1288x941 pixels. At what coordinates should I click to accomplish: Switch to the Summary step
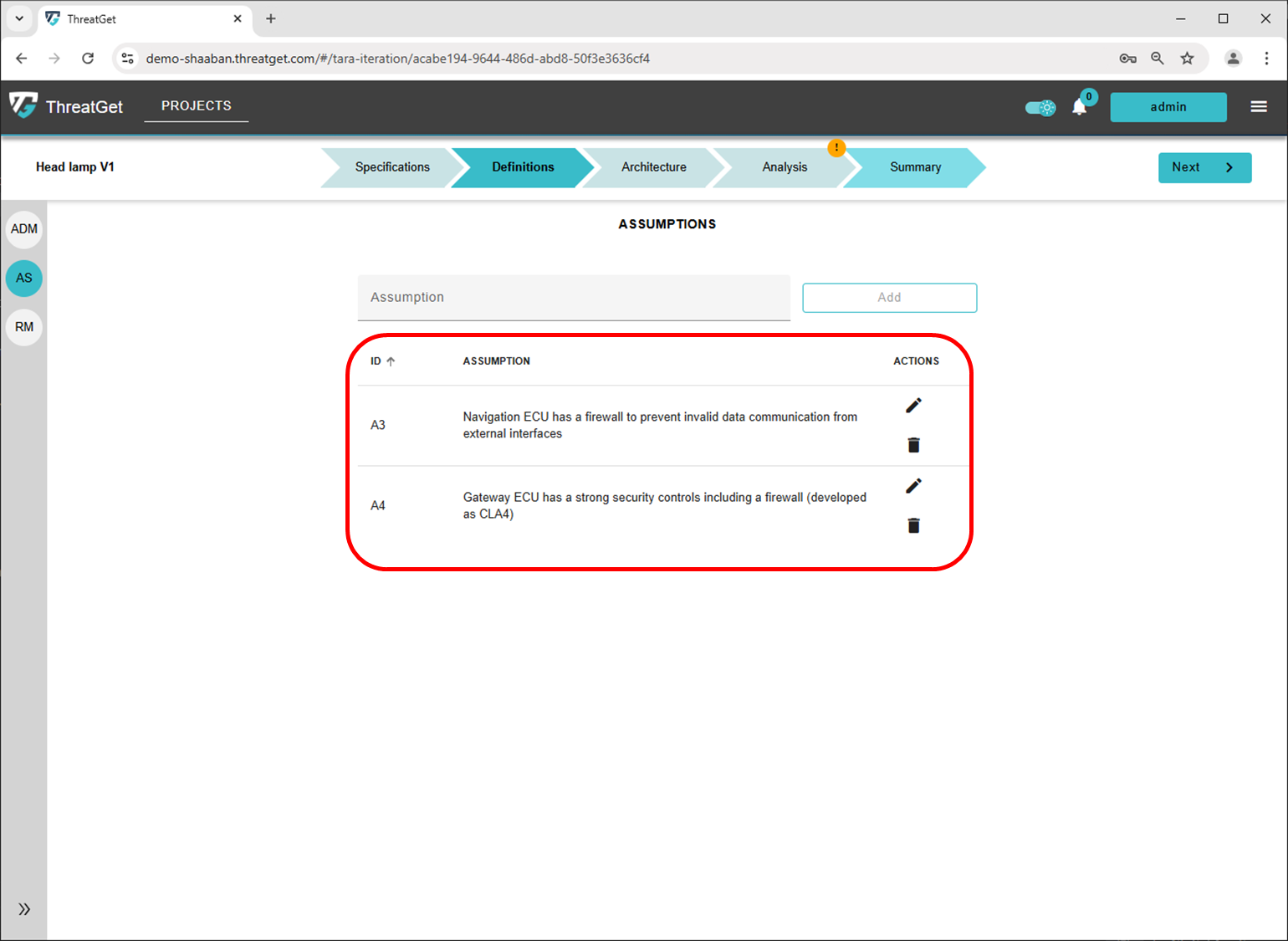click(915, 167)
